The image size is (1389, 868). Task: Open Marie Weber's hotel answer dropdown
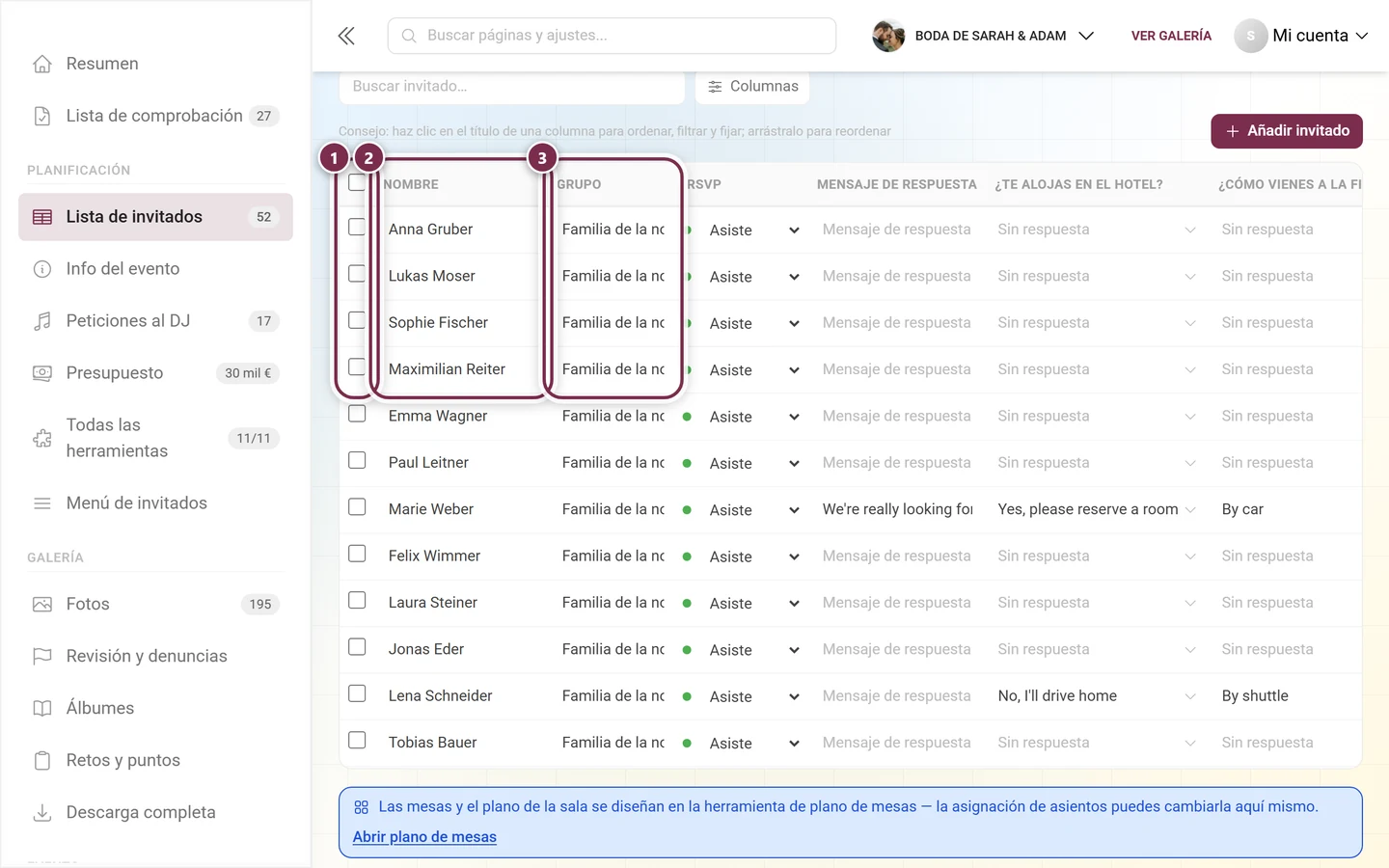tap(1097, 509)
